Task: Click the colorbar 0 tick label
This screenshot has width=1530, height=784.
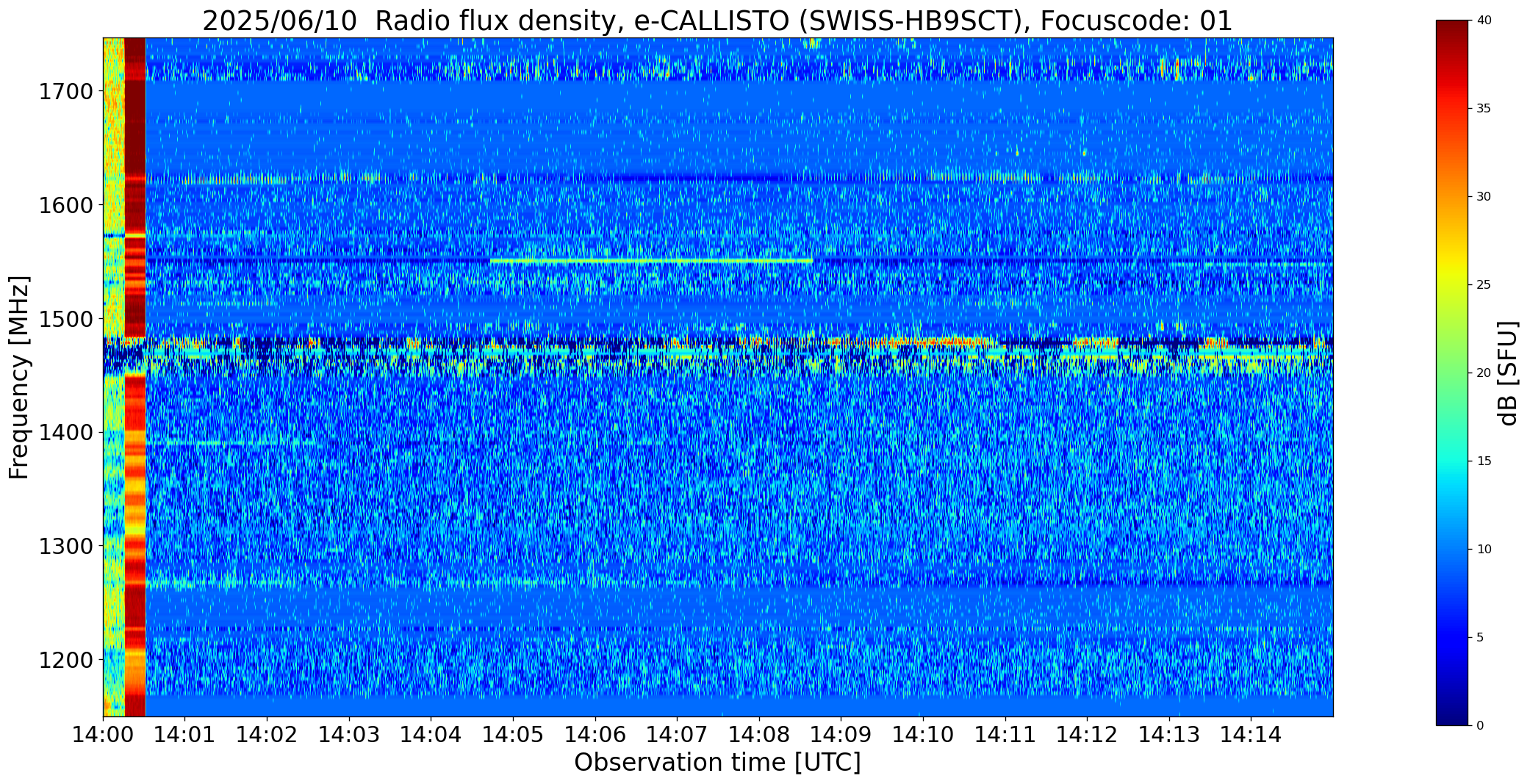Action: [1480, 726]
